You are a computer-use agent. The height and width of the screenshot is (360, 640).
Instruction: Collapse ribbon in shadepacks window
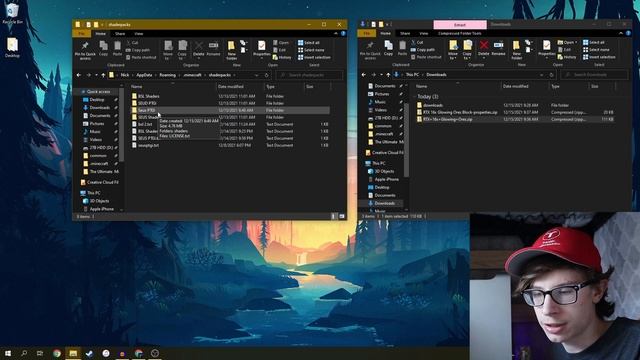click(336, 33)
